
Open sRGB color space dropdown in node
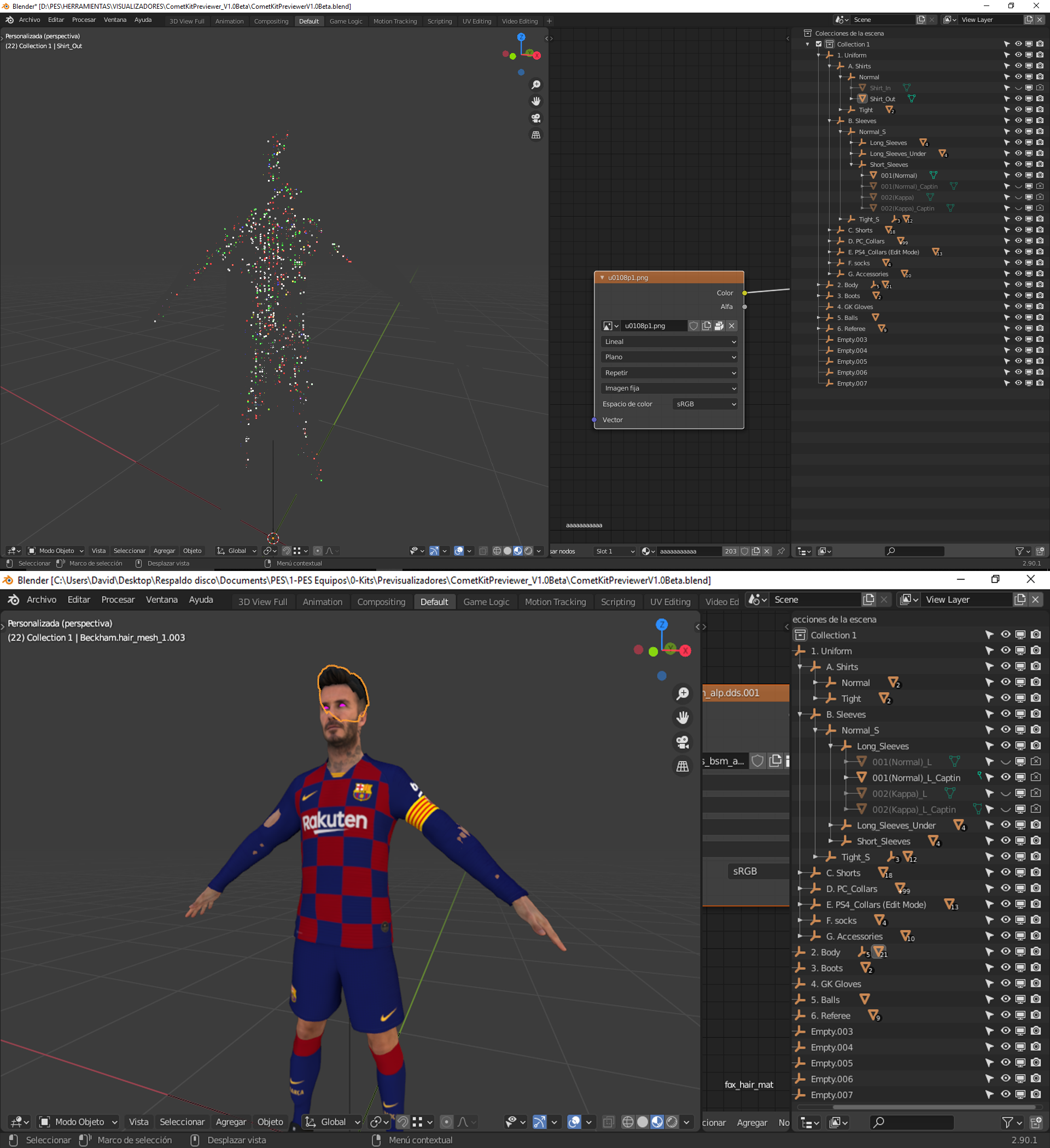click(705, 404)
